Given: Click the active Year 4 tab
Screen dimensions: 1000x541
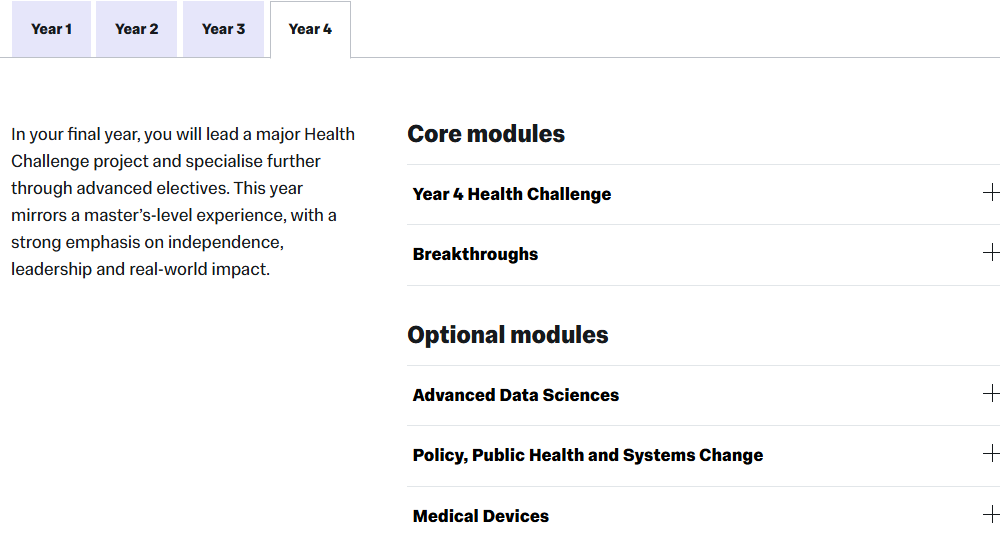Looking at the screenshot, I should click(310, 29).
